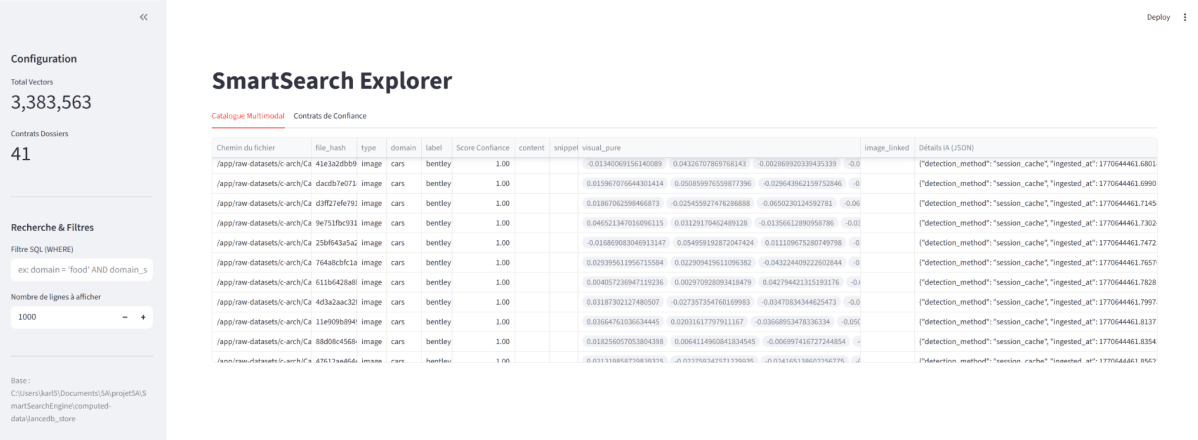Increase the line count with the plus button

pos(143,317)
